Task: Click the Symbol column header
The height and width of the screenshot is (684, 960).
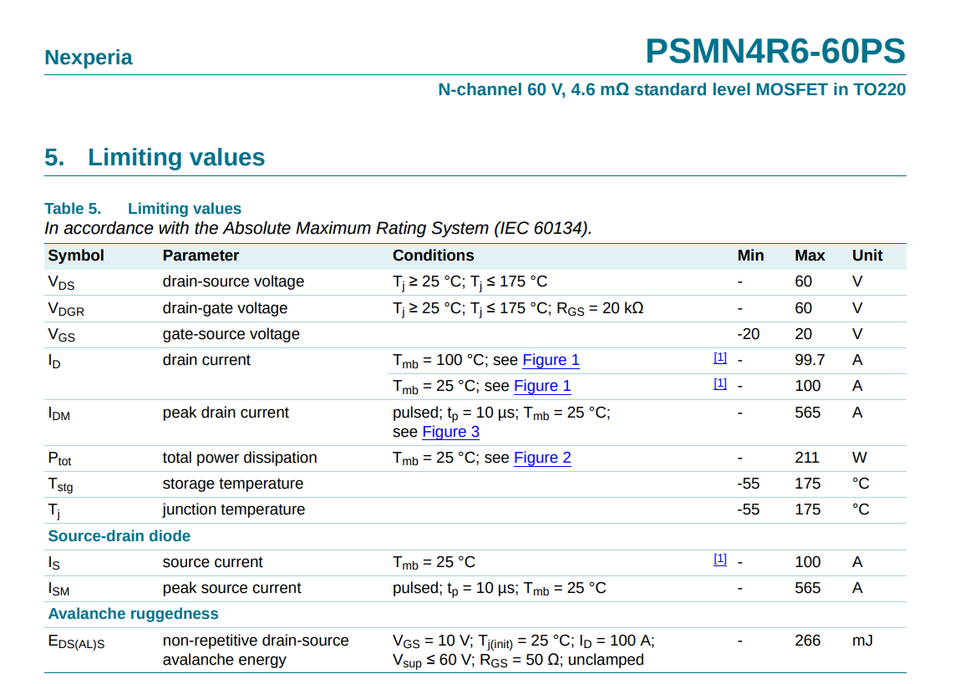Action: click(76, 255)
